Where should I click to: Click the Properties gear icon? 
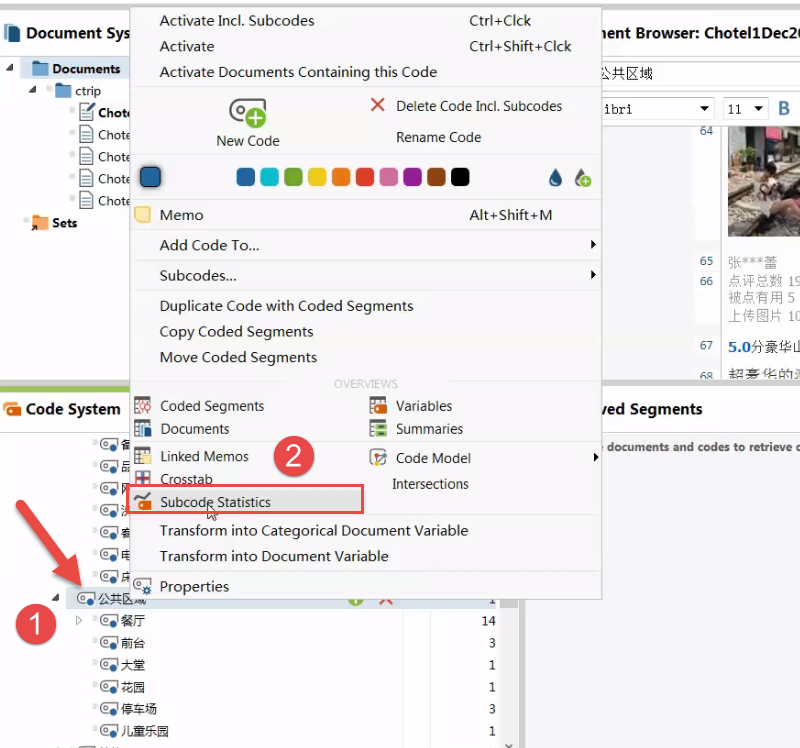[x=142, y=586]
